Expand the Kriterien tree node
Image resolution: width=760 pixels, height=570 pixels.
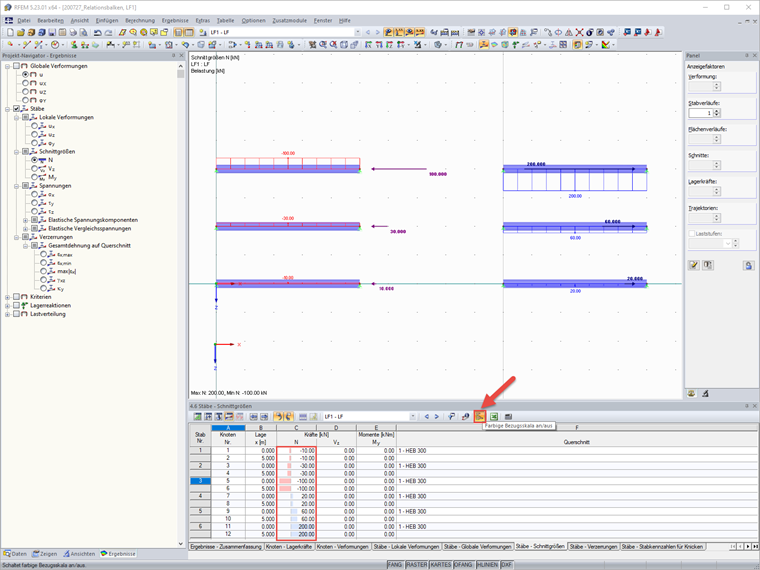pos(8,297)
